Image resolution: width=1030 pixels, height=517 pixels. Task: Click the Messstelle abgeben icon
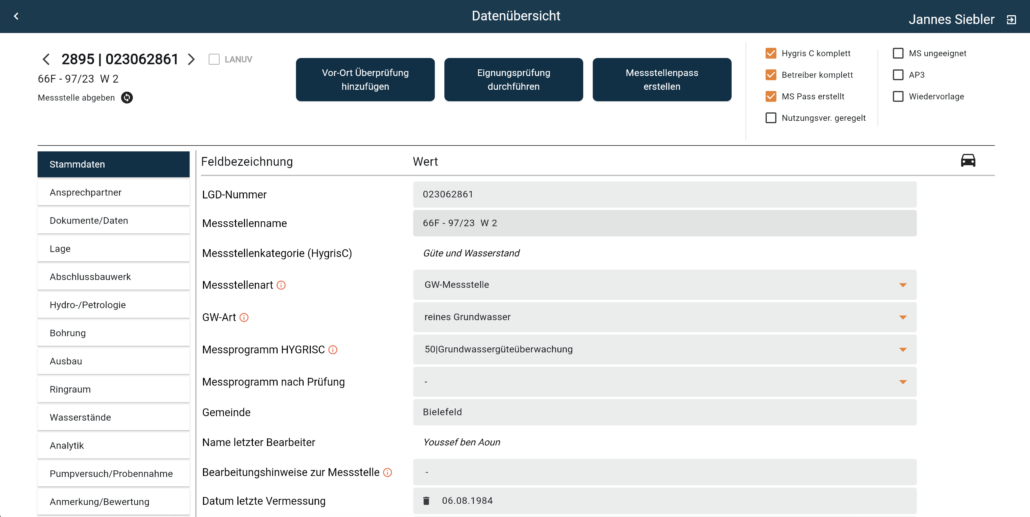tap(127, 97)
